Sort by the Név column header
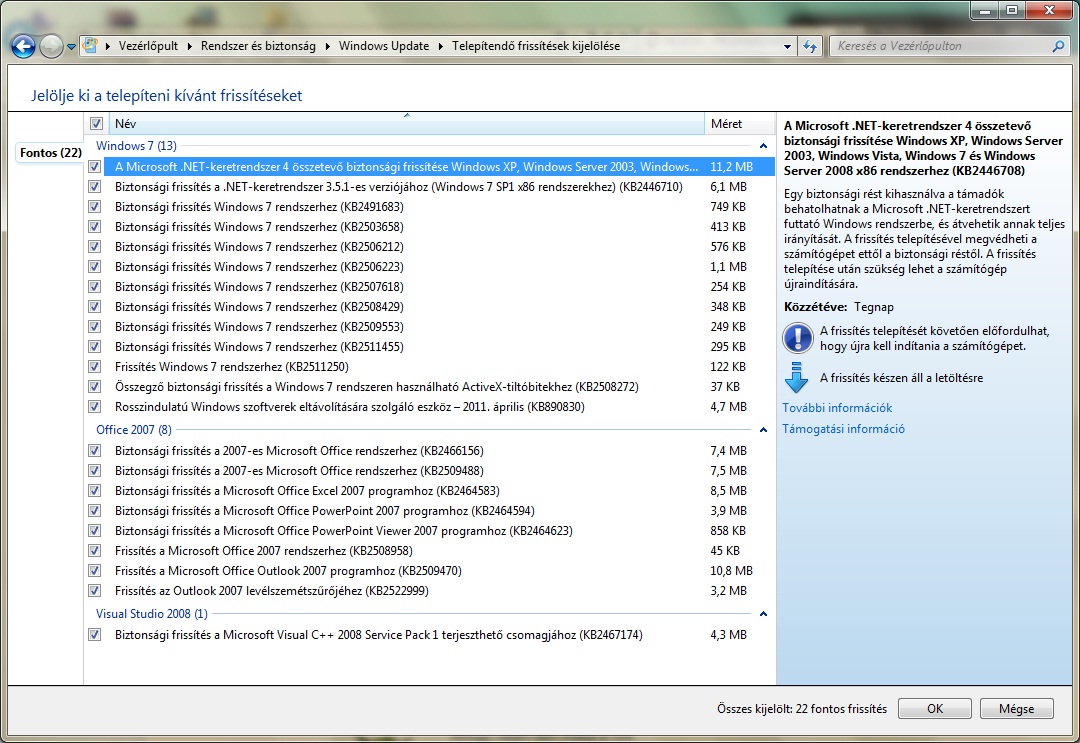Screen dimensions: 1080x743 [x=406, y=123]
